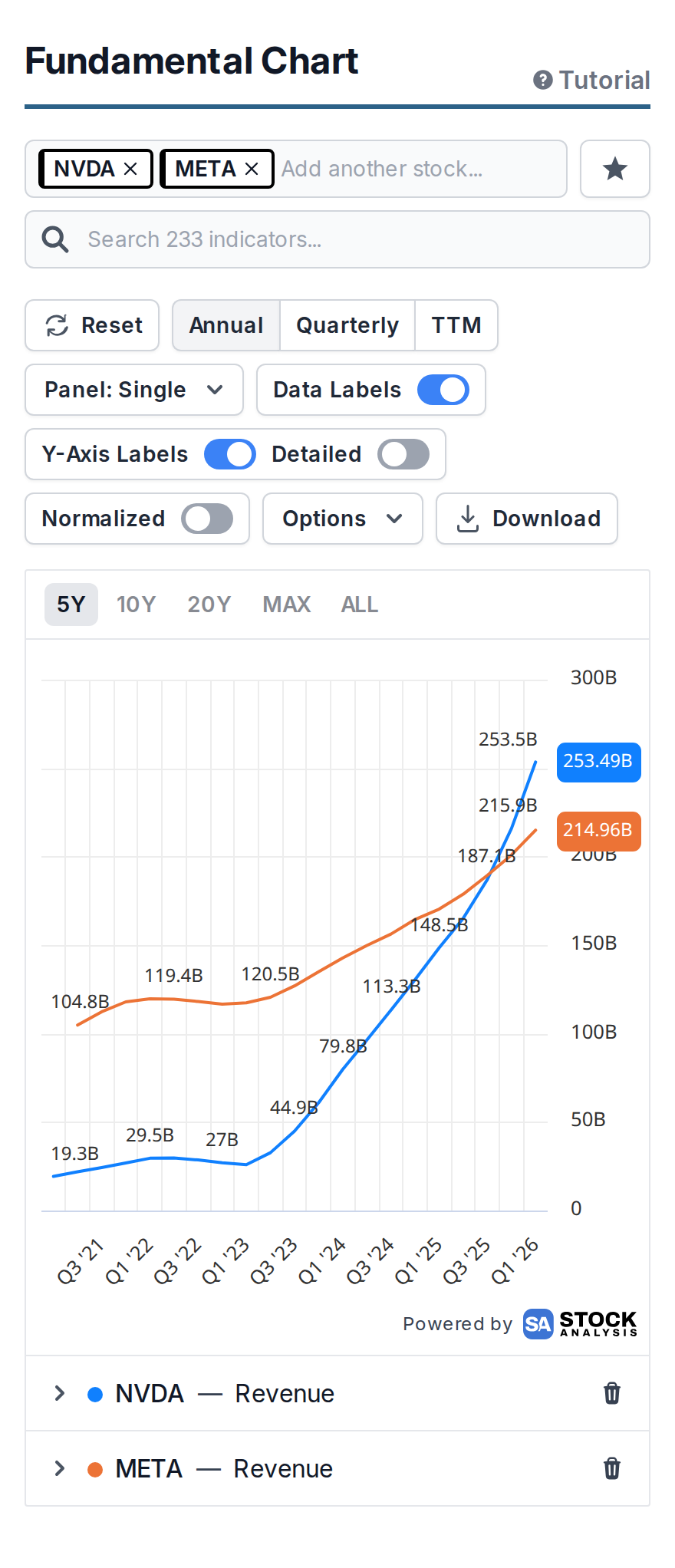Expand the NVDA Revenue row
This screenshot has width=675, height=1568.
tap(60, 1393)
